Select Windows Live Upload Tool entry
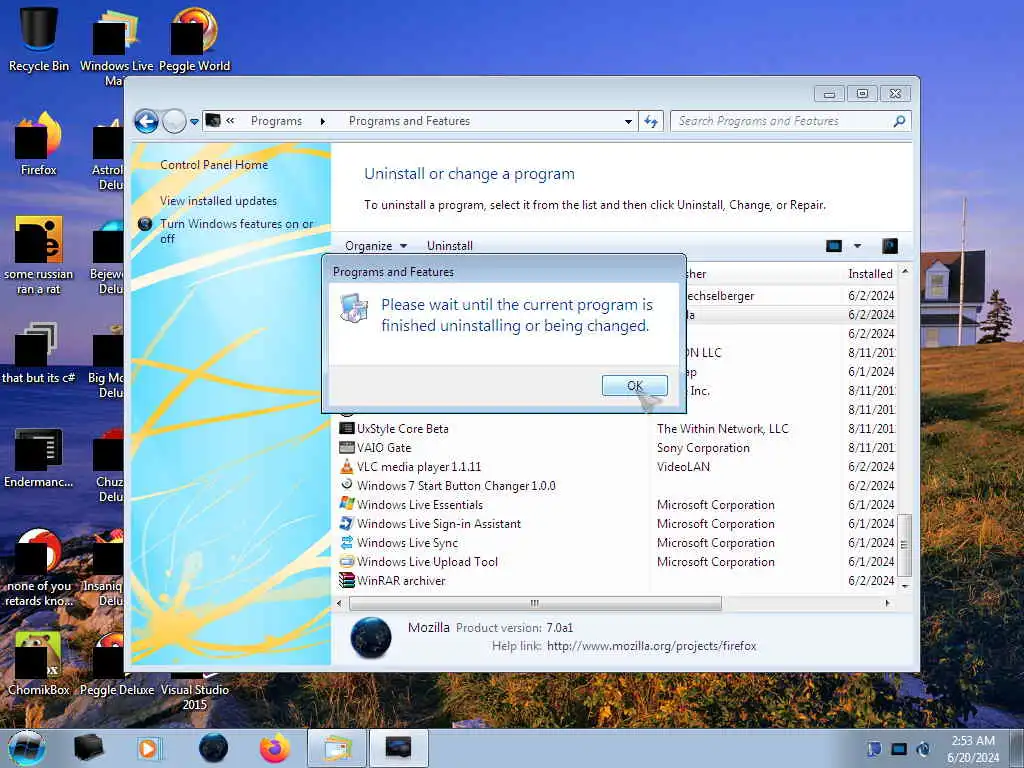 pyautogui.click(x=427, y=561)
